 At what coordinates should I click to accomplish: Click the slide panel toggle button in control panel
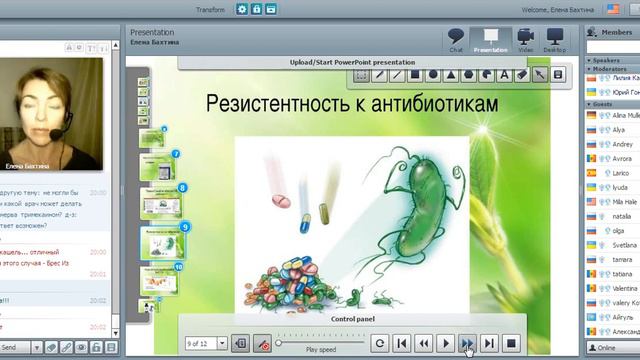pos(240,343)
